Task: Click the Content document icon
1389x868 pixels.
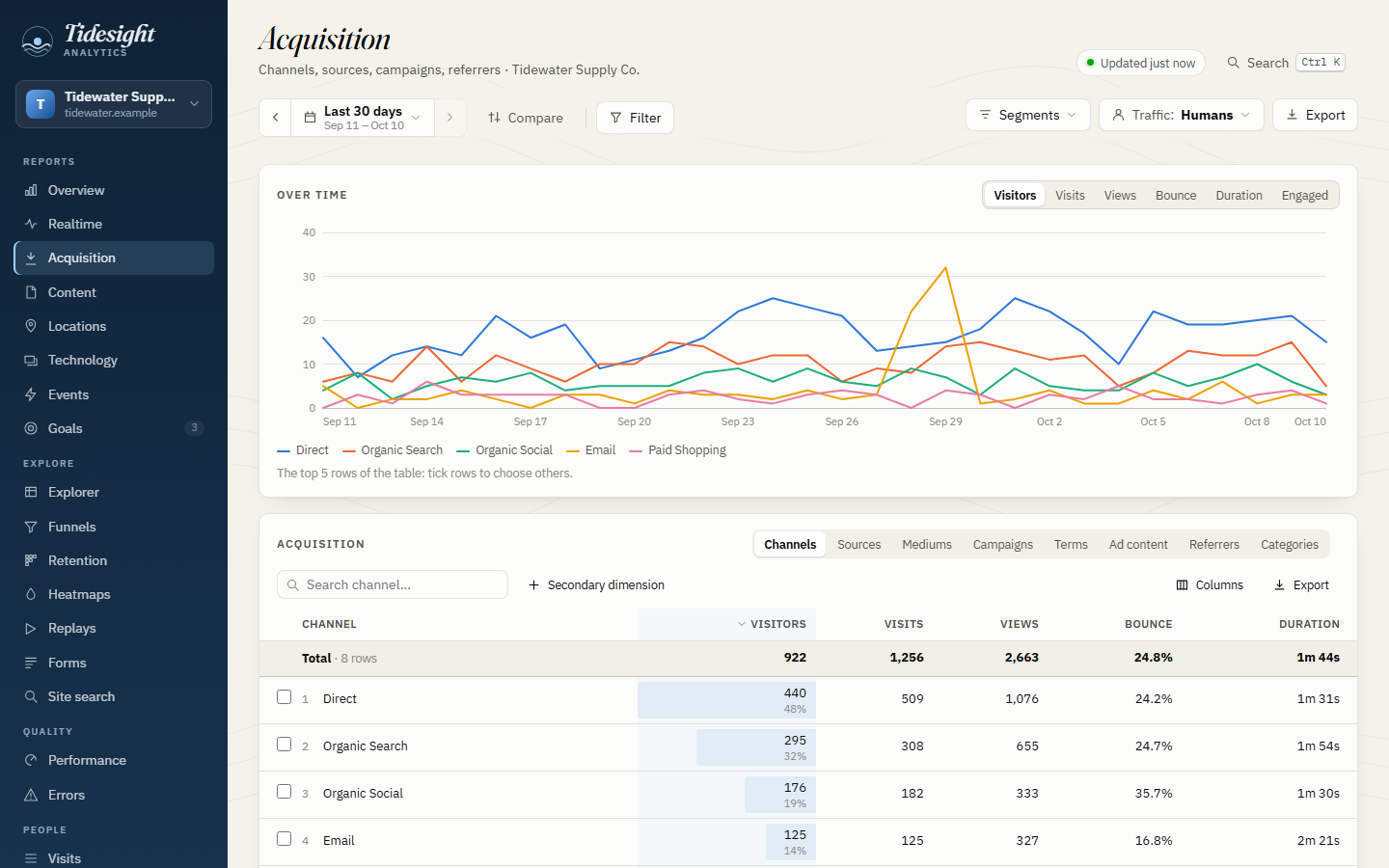Action: 31,292
